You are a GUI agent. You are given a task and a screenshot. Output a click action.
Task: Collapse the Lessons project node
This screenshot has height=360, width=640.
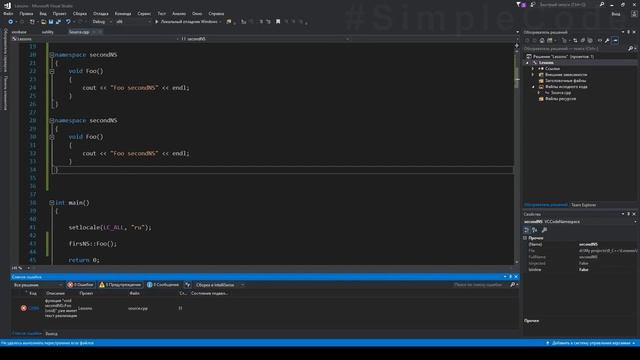click(x=527, y=63)
